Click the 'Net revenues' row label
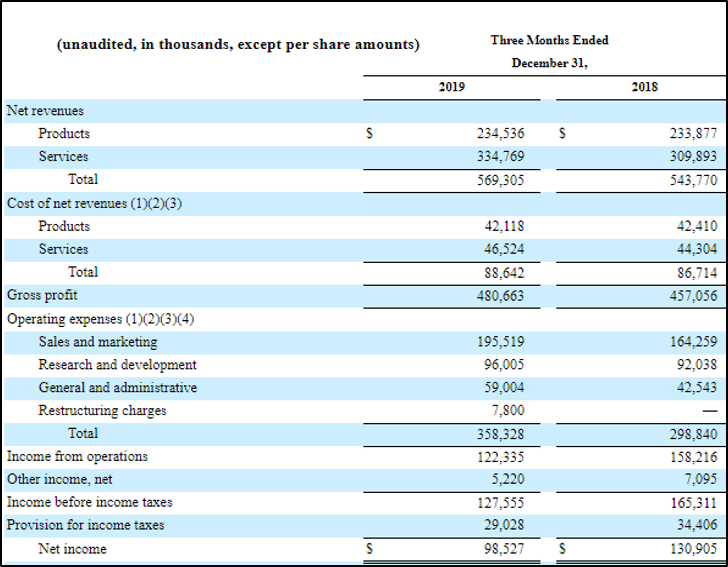 [x=45, y=111]
